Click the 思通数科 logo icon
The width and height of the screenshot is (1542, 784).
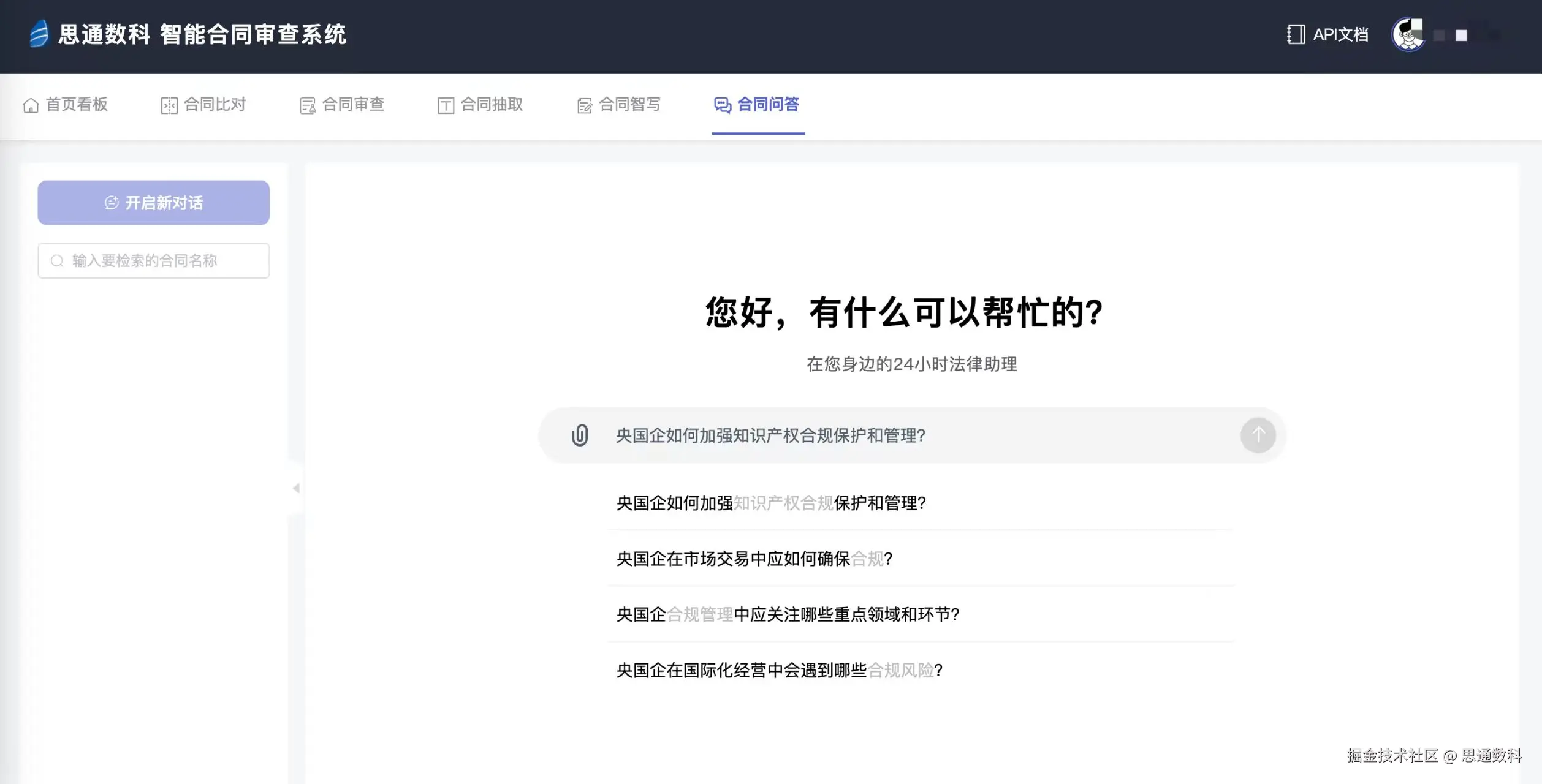click(39, 34)
